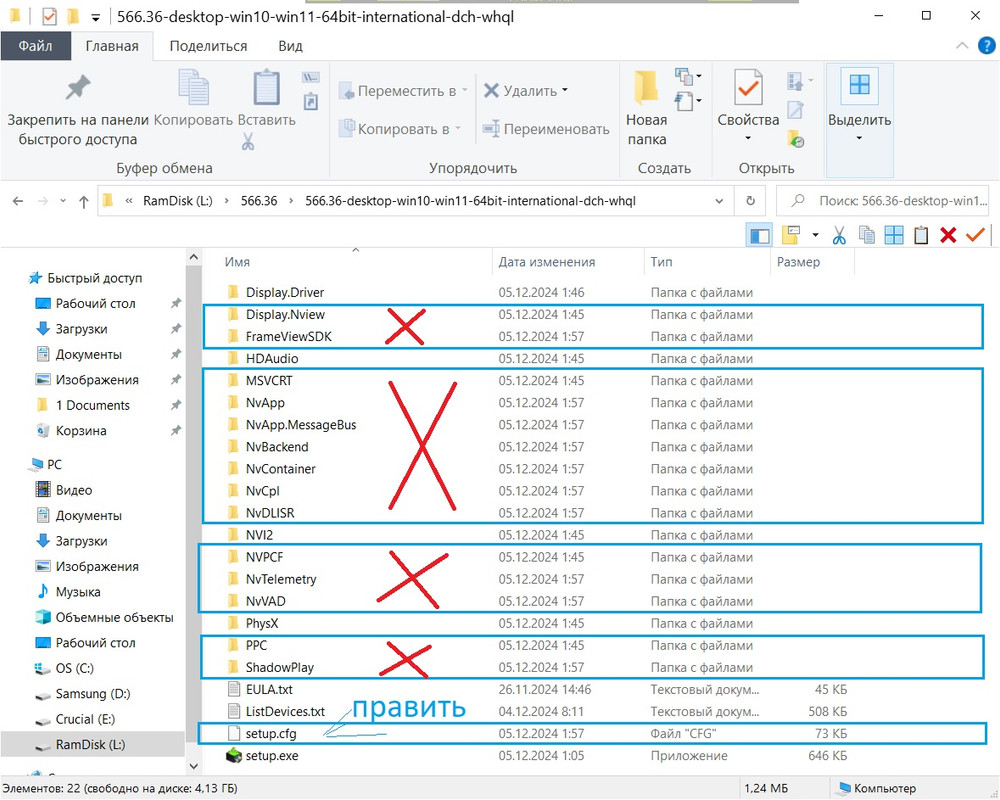Expand the Move to (Переместить в) dropdown
Screen dimensions: 1000x800
464,91
